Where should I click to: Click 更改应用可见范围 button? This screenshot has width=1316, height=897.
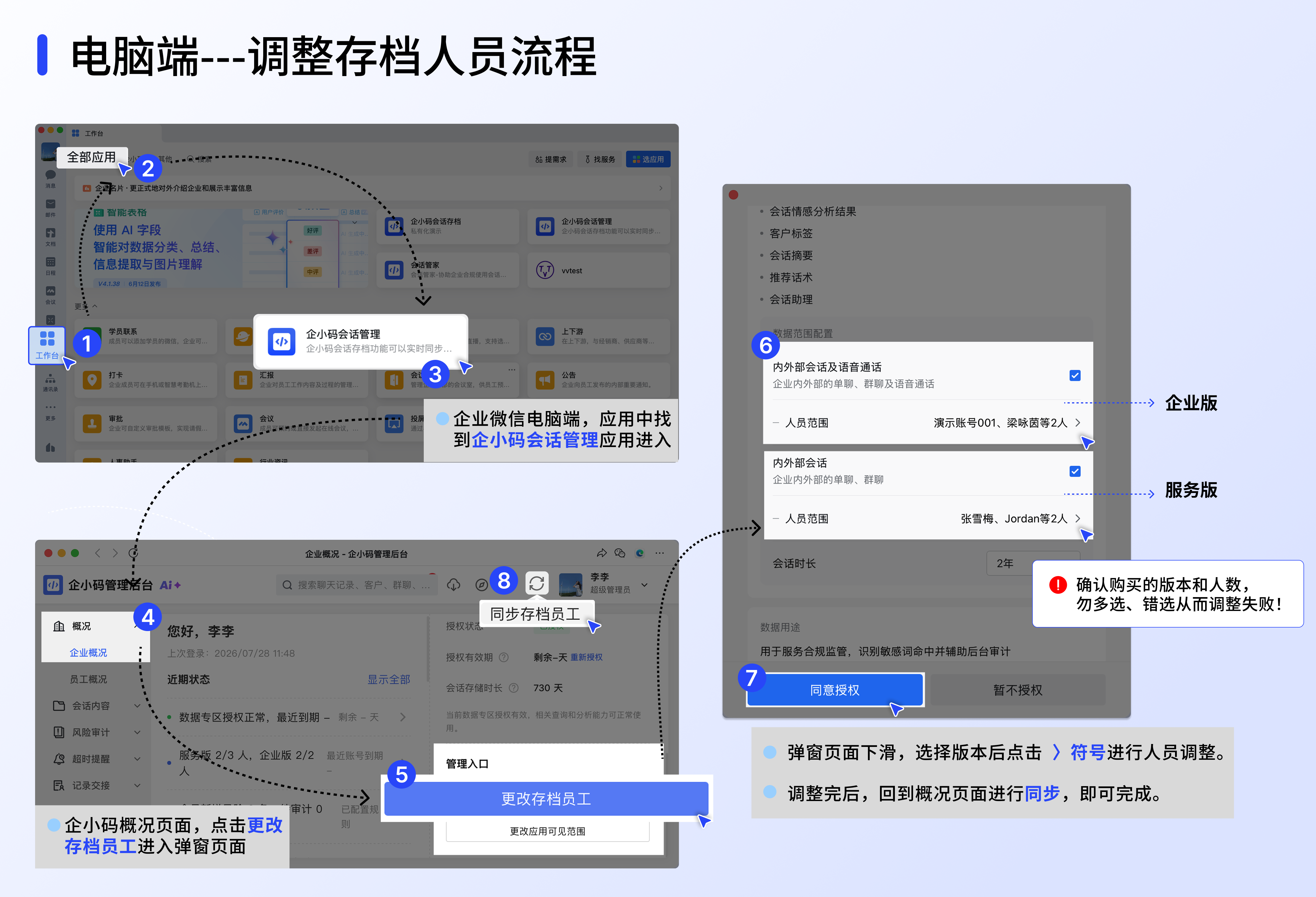coord(547,831)
